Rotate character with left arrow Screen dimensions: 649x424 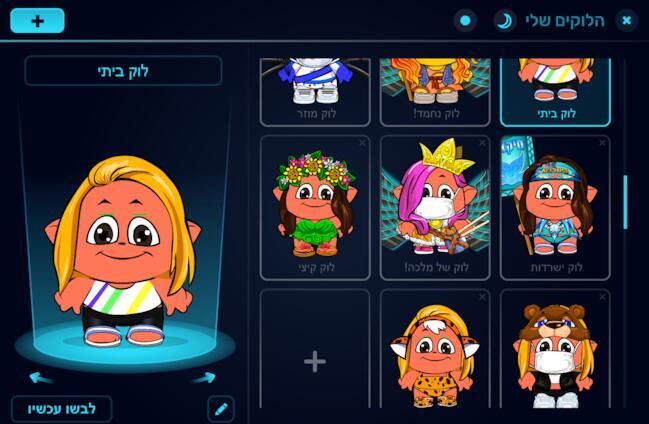pyautogui.click(x=42, y=378)
